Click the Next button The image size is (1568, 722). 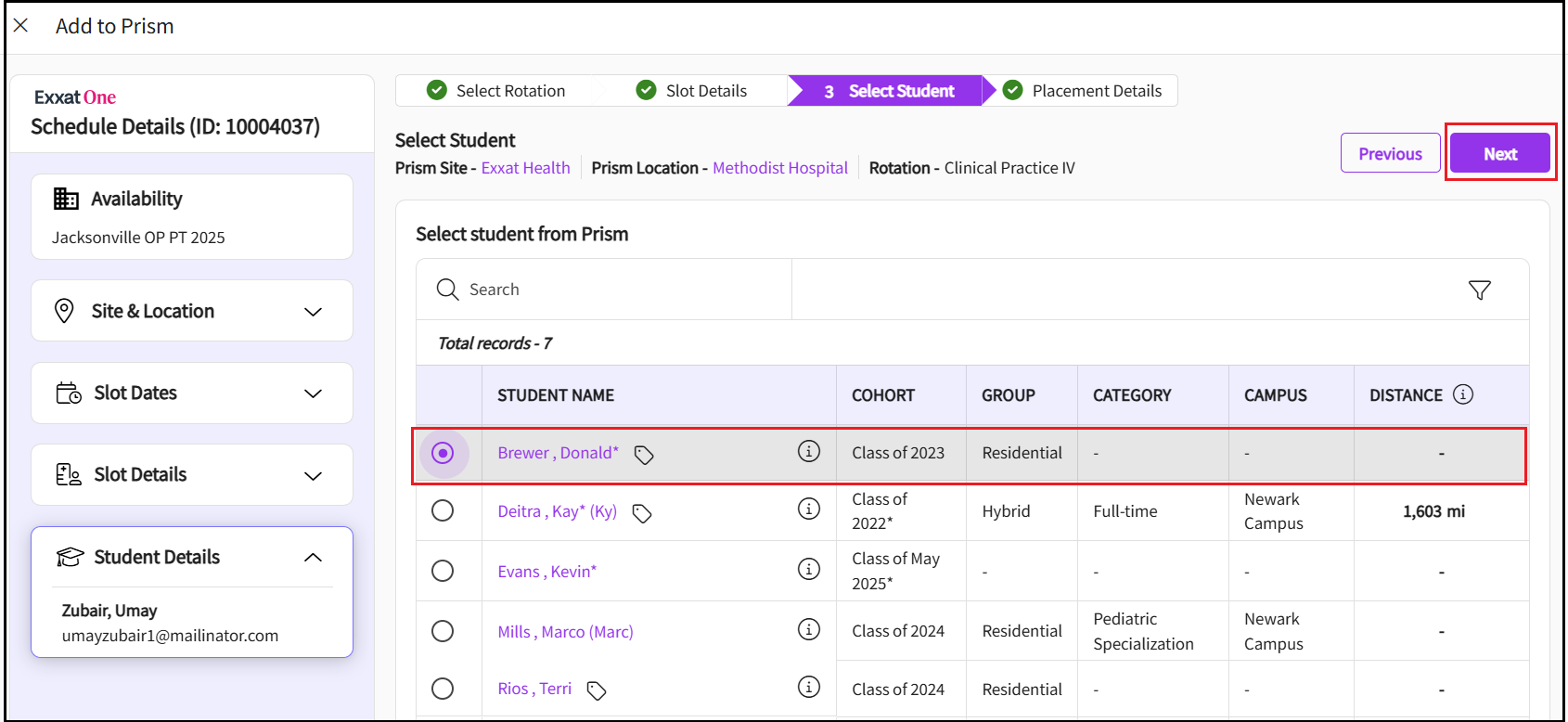click(1499, 154)
